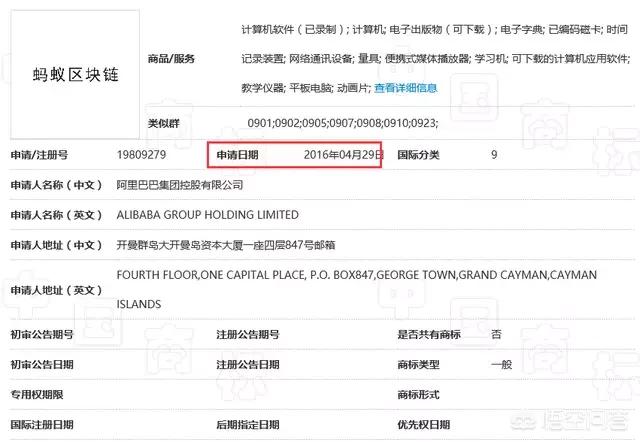This screenshot has width=640, height=442.
Task: Click the 国际注册日期 label
Action: (x=42, y=424)
